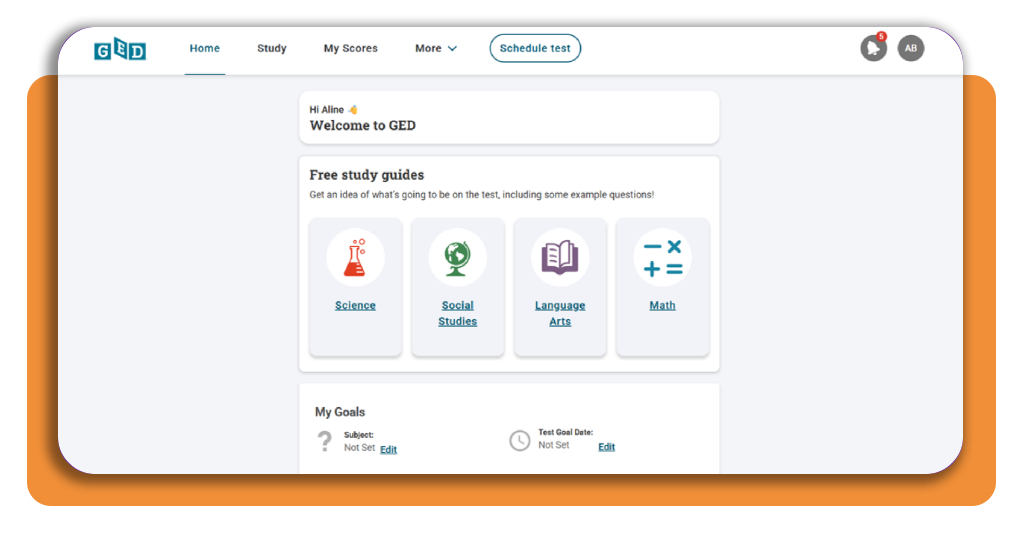Click the Social Studies globe icon
The width and height of the screenshot is (1024, 536).
click(x=457, y=257)
